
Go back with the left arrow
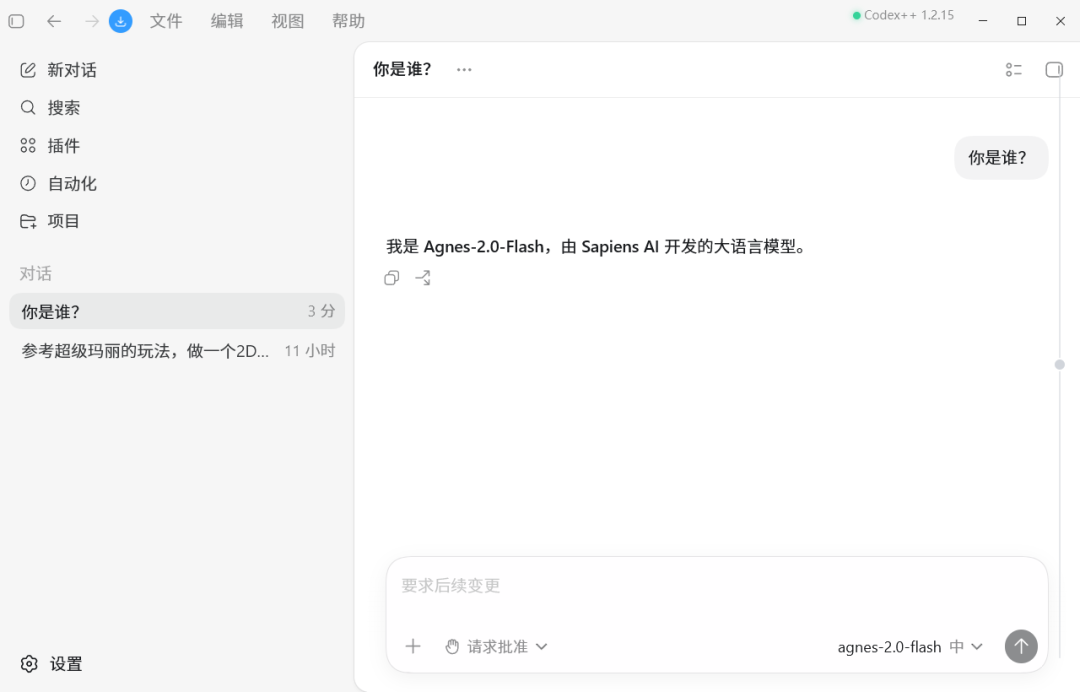tap(54, 21)
